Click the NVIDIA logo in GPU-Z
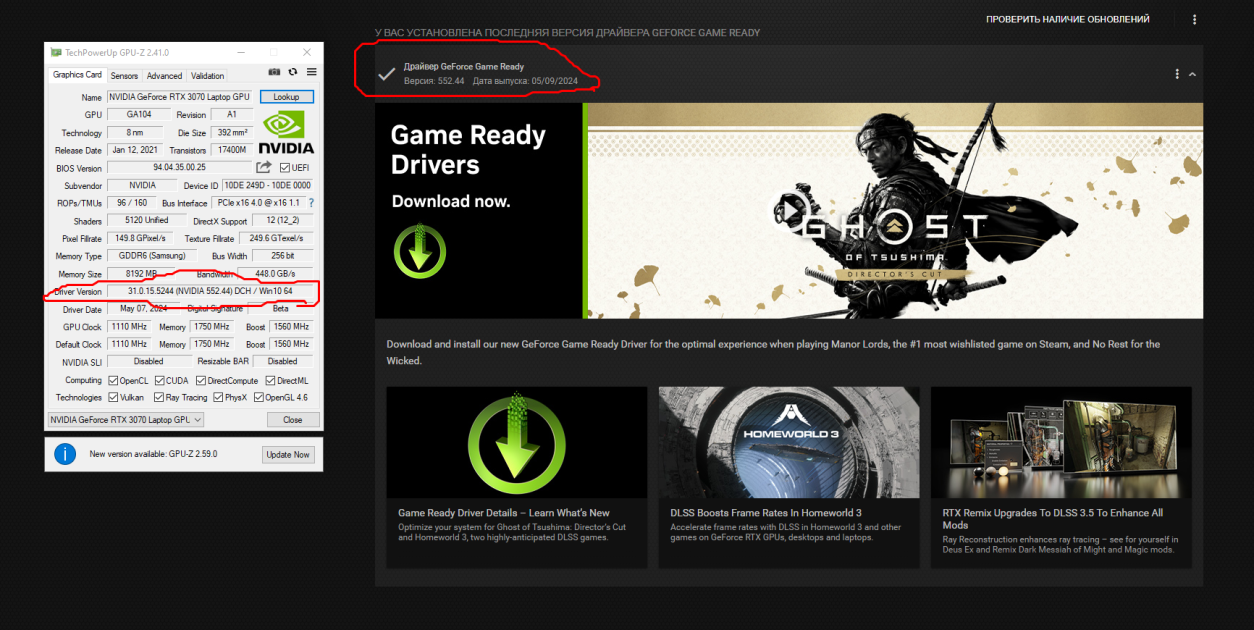The height and width of the screenshot is (630, 1254). (286, 132)
